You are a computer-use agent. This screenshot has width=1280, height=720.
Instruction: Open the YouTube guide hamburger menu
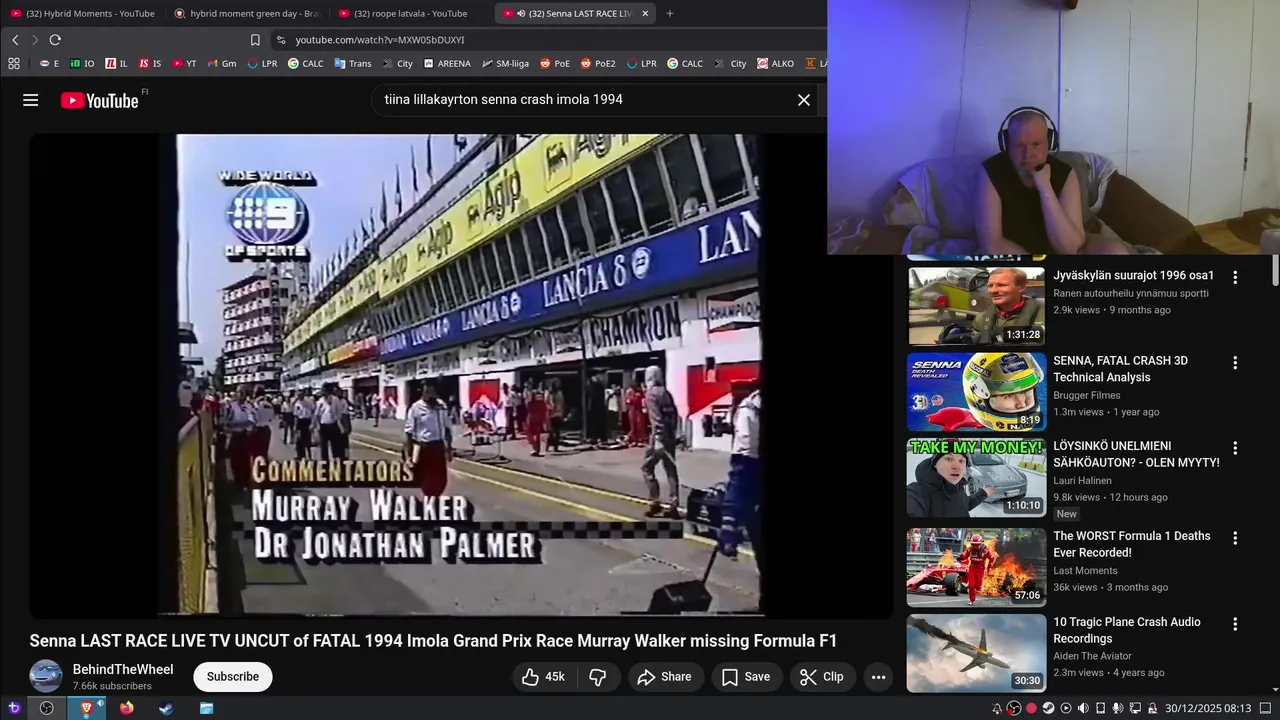31,100
